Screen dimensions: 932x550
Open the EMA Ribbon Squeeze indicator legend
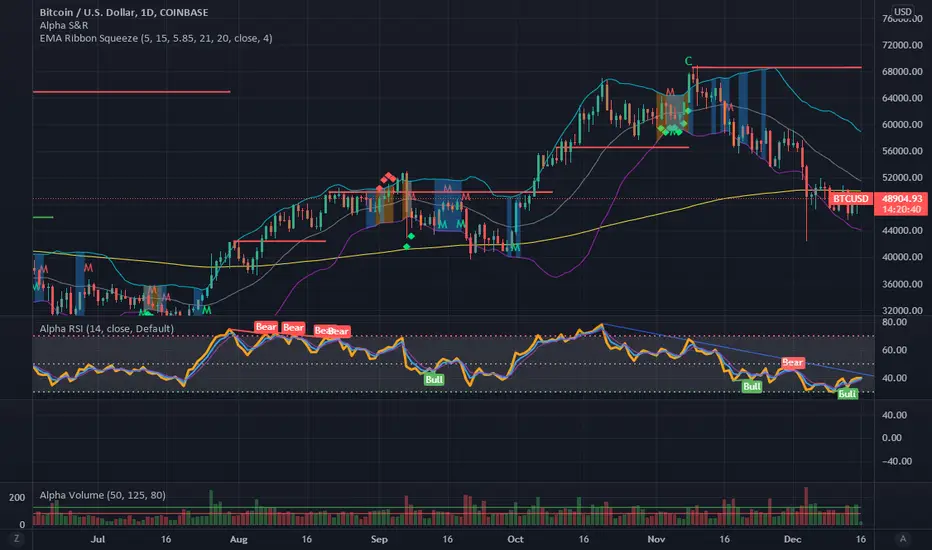[156, 38]
